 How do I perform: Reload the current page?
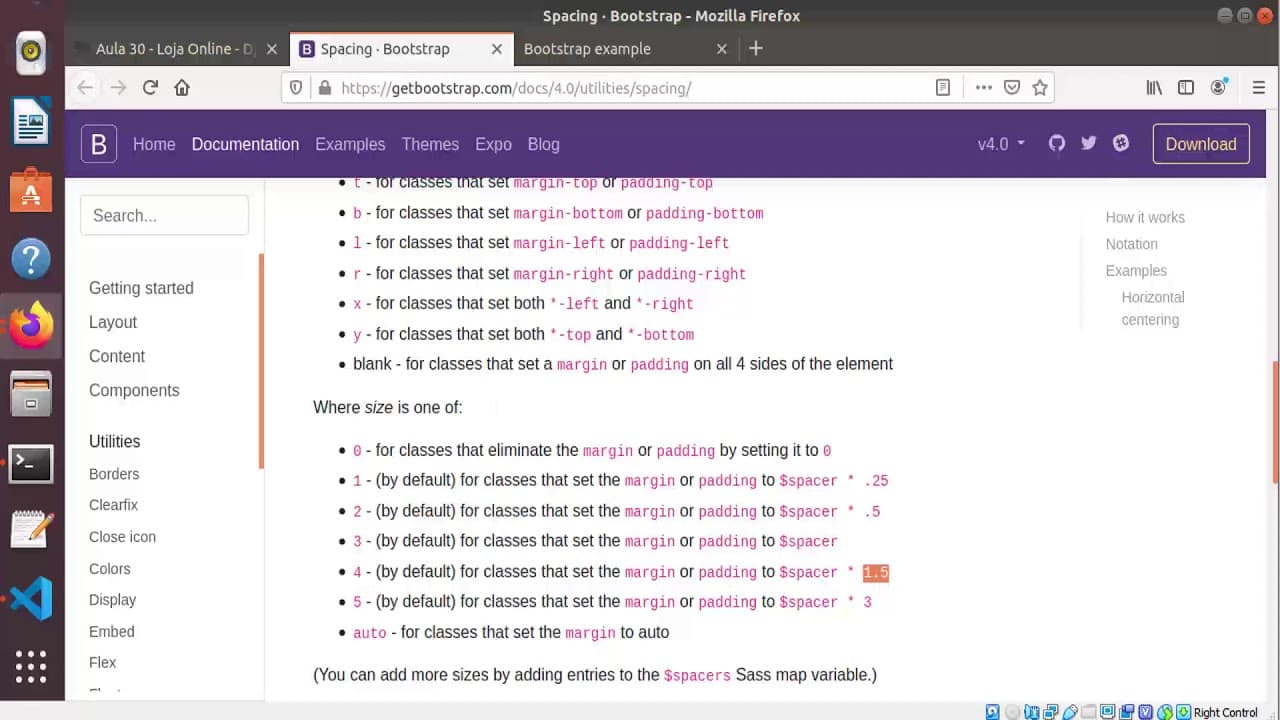(150, 88)
